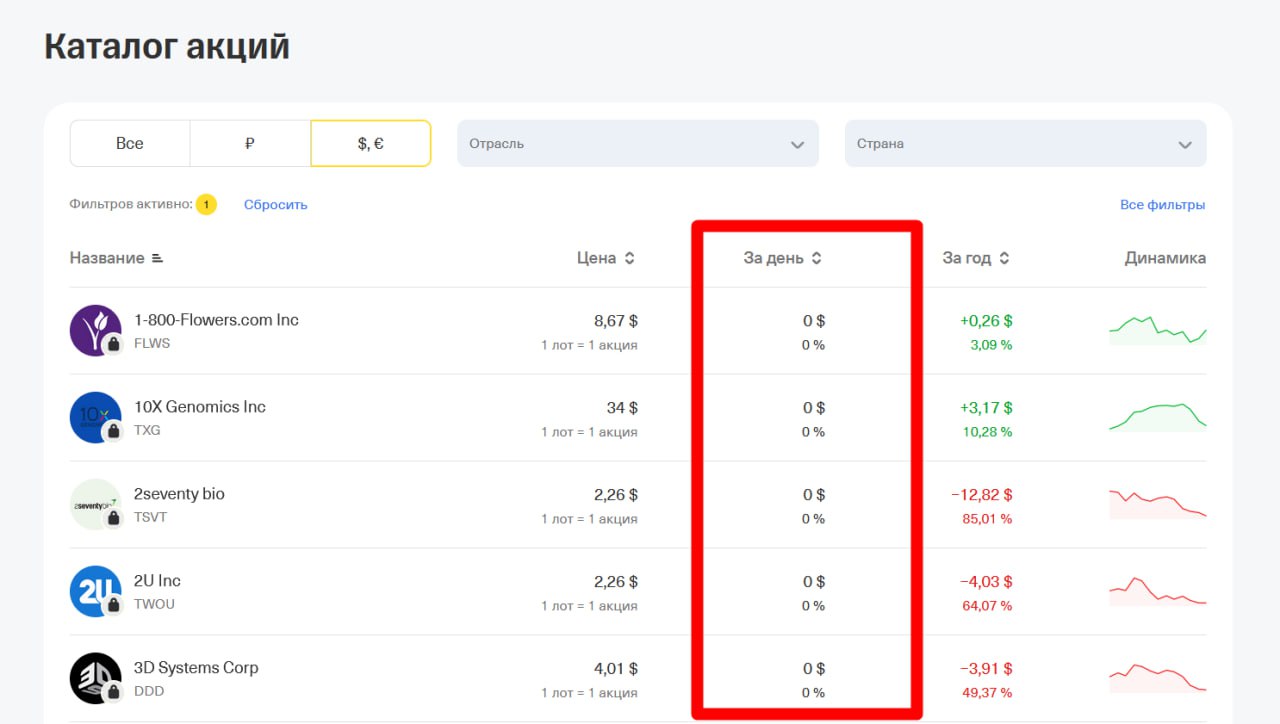The width and height of the screenshot is (1280, 724).
Task: Select the Все currency tab
Action: (130, 143)
